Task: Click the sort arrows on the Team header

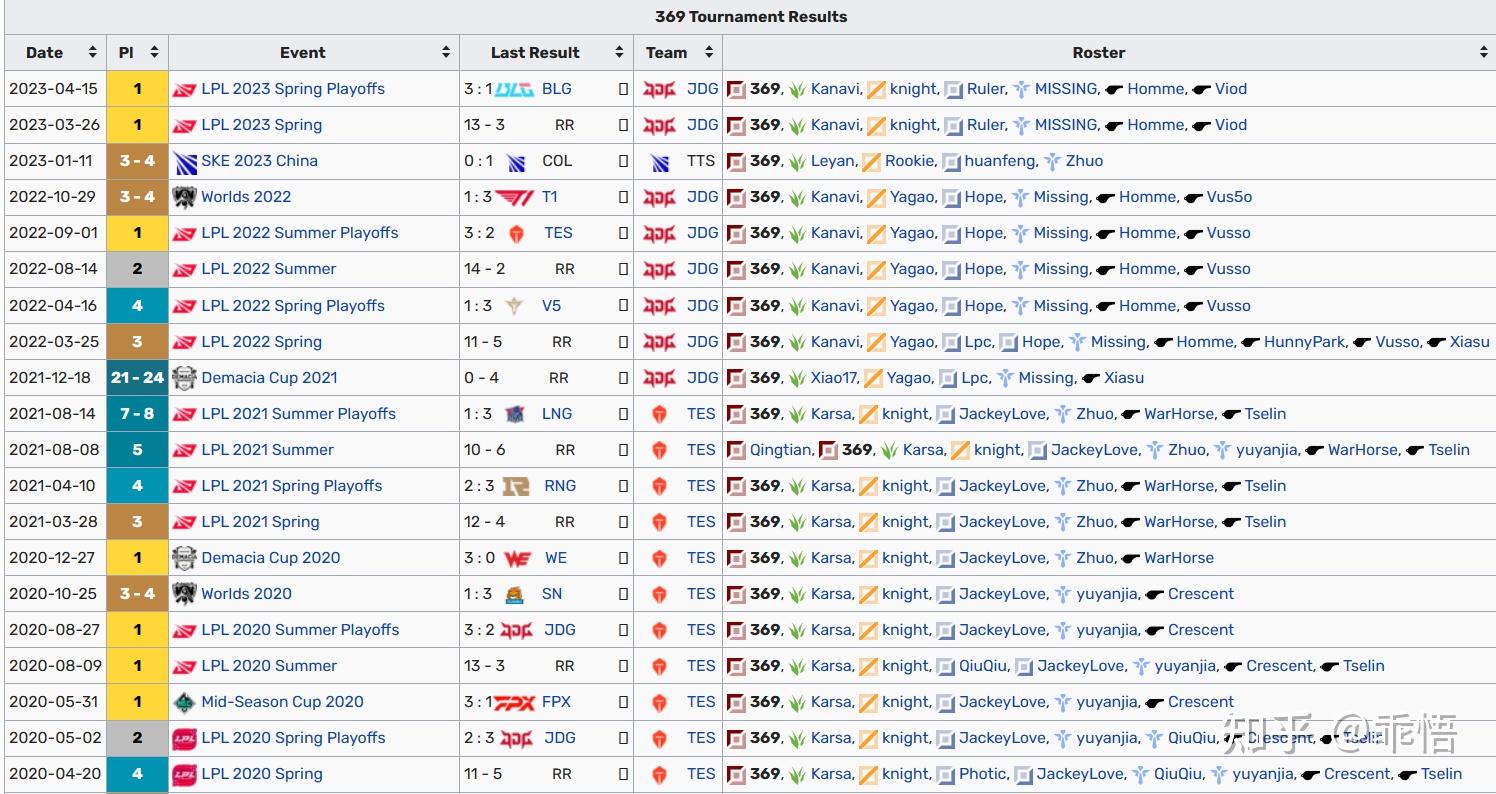Action: (710, 52)
